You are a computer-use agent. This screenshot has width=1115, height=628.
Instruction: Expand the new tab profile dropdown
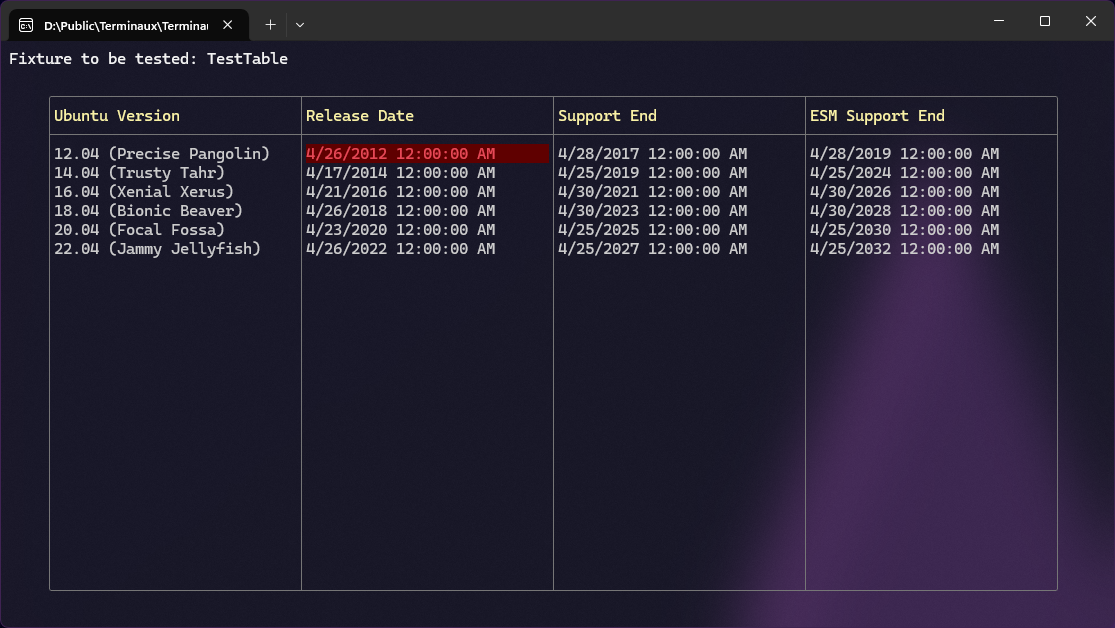point(300,24)
